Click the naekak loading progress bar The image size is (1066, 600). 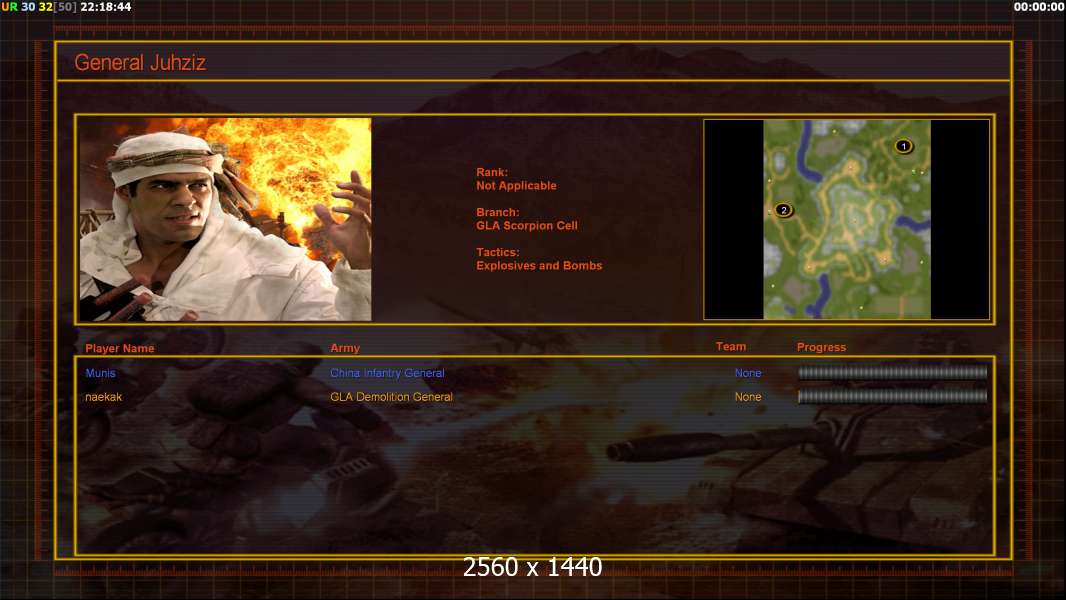pos(892,396)
